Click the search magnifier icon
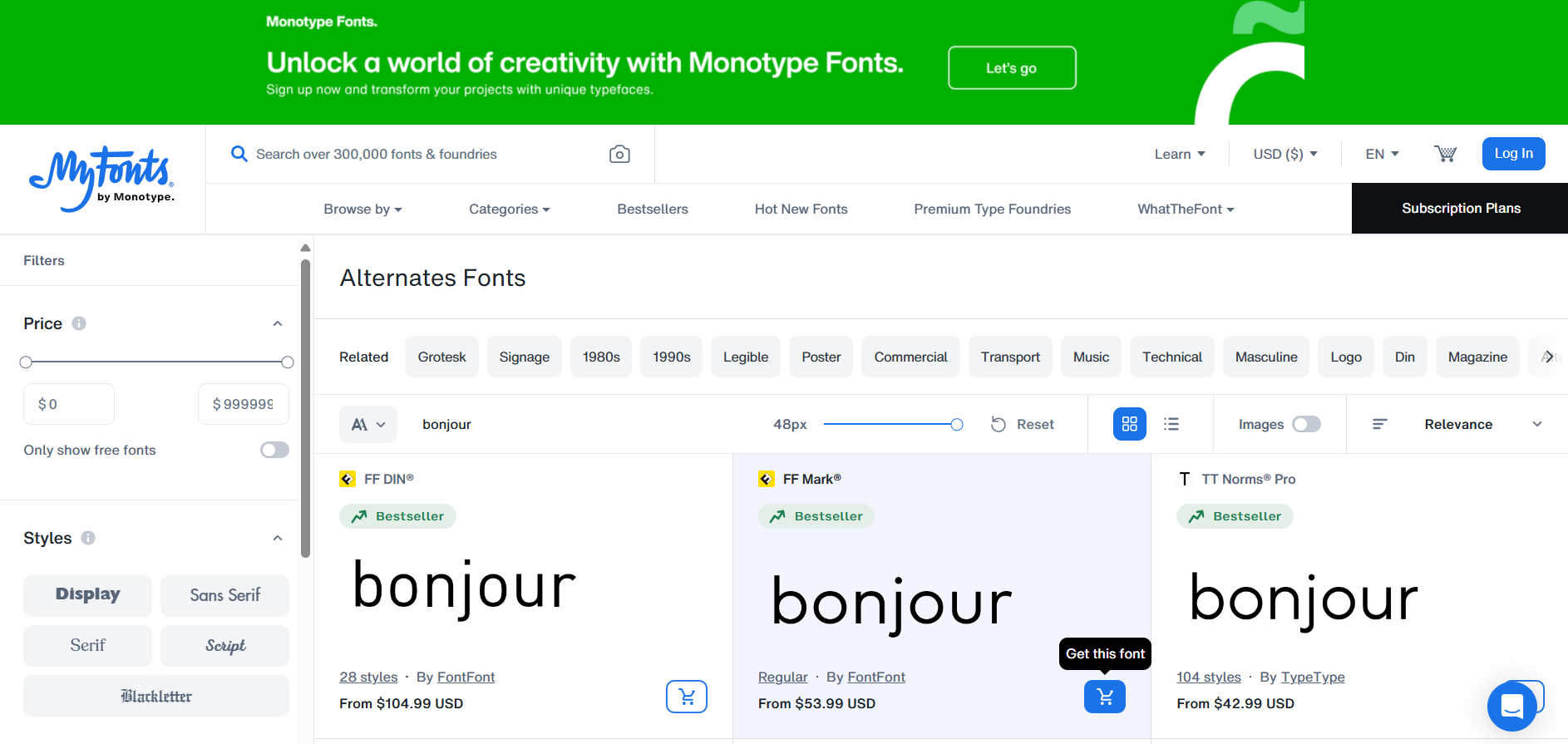Screen dimensions: 1568x744 (239, 154)
